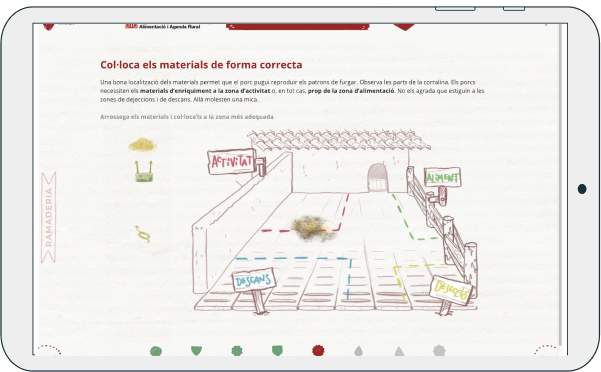Jump to the second green shield step
601x372 pixels.
[196, 350]
